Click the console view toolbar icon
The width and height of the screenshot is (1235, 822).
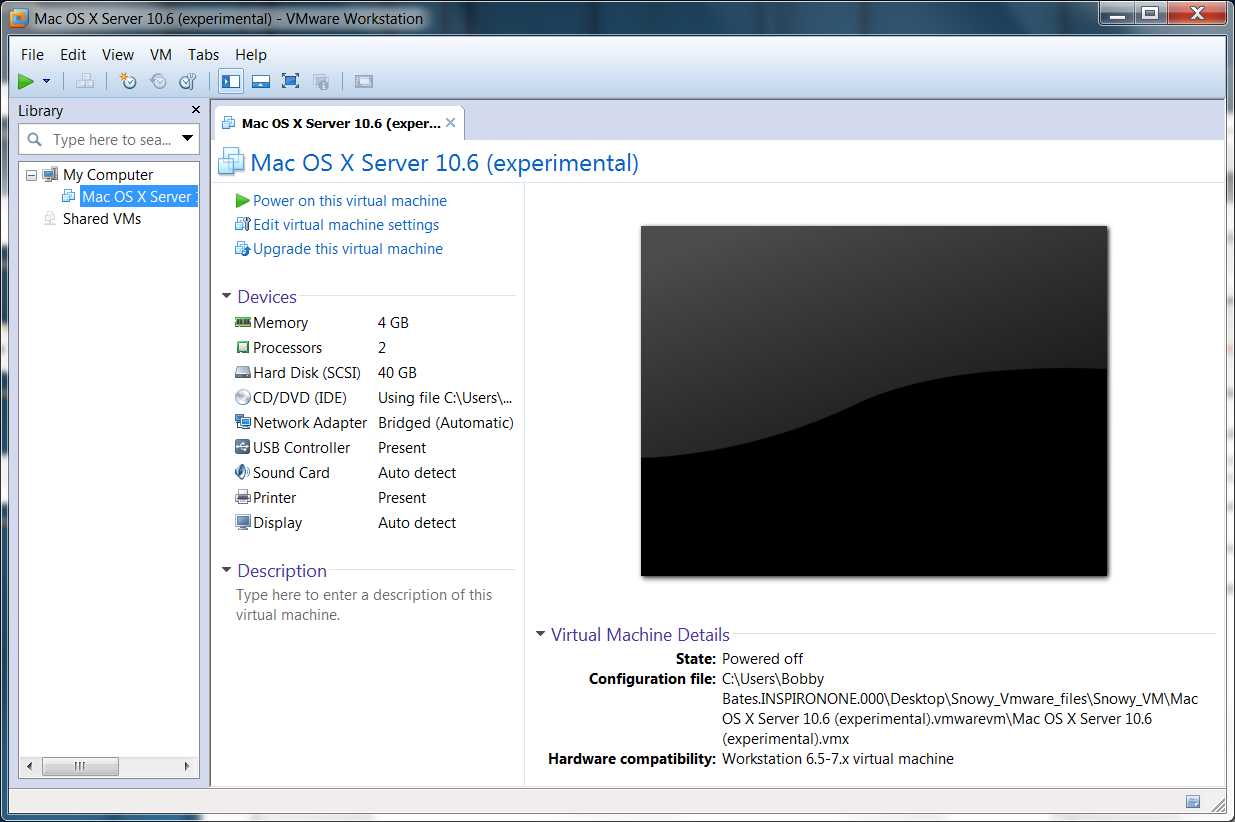pos(364,81)
